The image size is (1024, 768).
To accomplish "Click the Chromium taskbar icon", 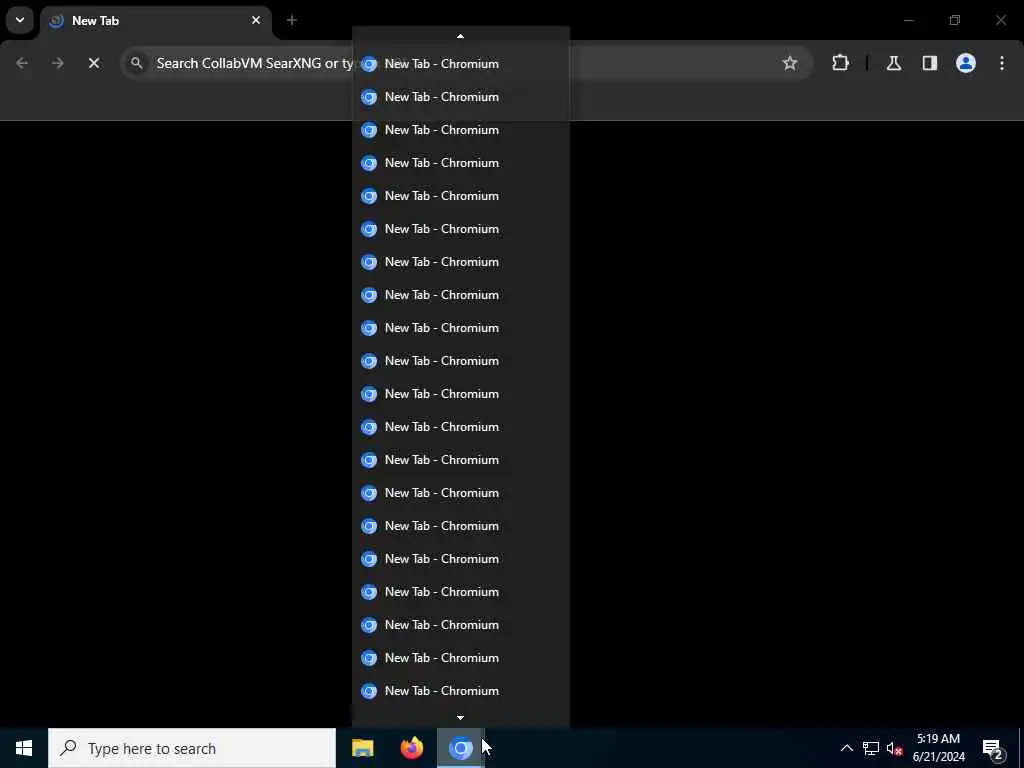I will [461, 748].
